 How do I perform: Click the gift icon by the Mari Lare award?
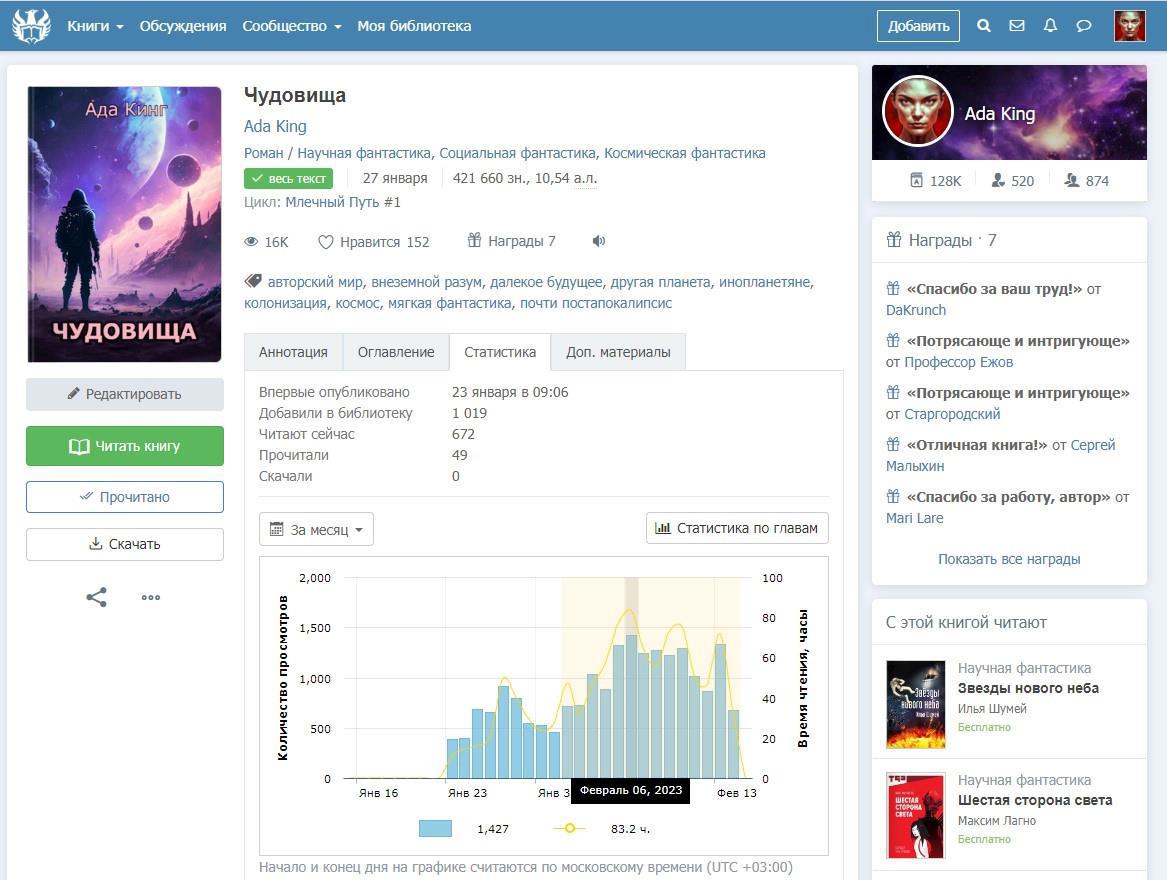(893, 497)
